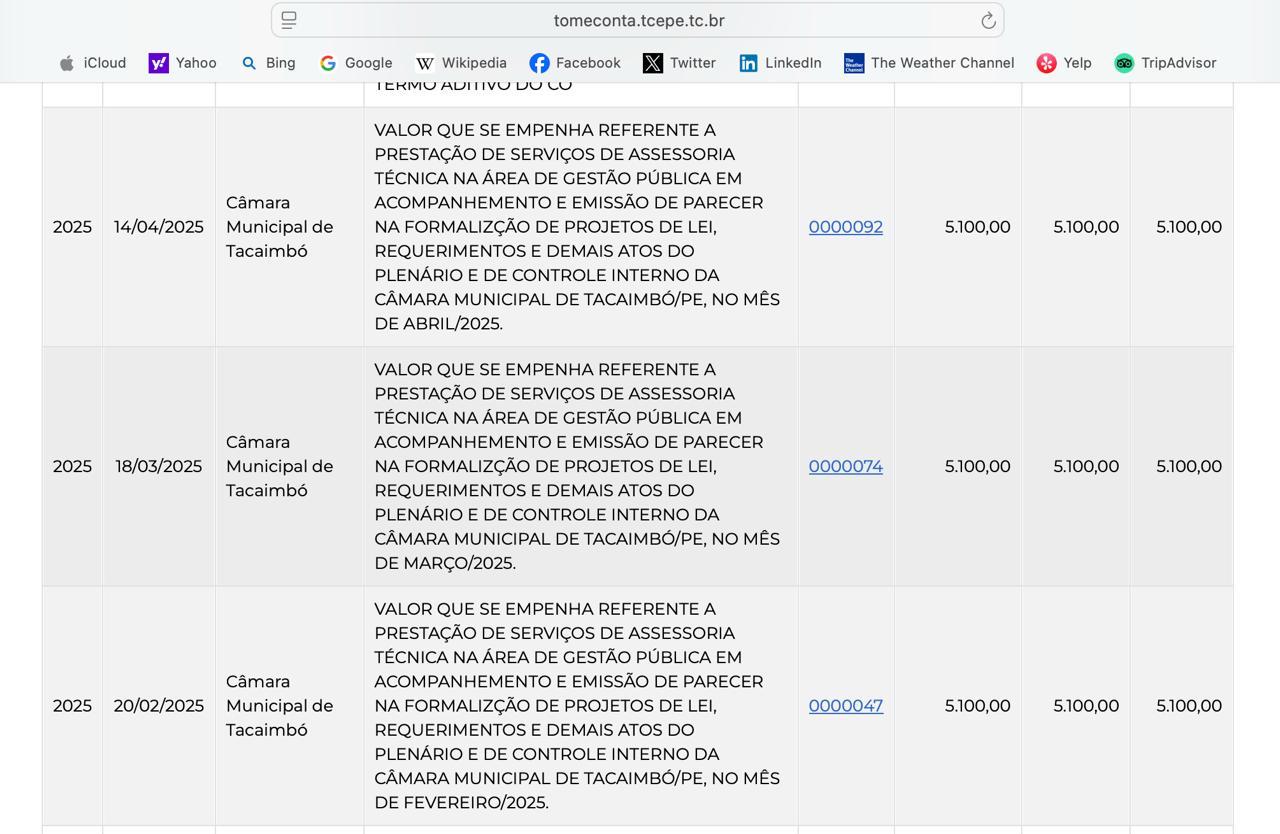The height and width of the screenshot is (834, 1280).
Task: Open the Yahoo bookmark
Action: 183,63
